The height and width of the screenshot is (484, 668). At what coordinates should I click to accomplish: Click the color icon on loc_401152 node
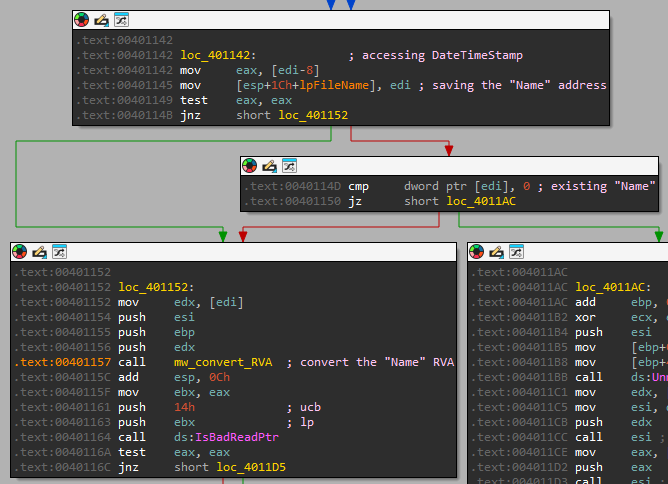(x=20, y=252)
